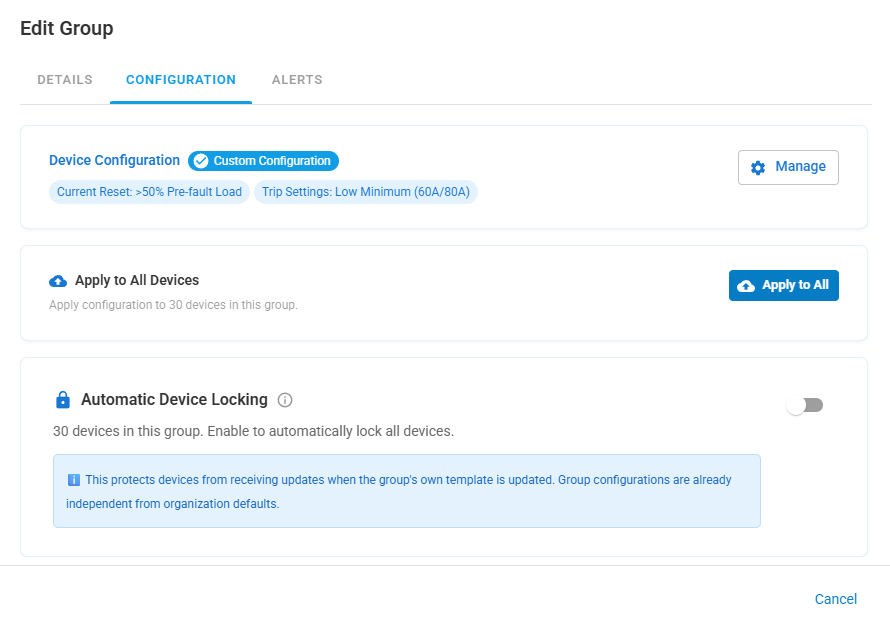Open the Alerts tab
The image size is (890, 630).
pos(297,80)
